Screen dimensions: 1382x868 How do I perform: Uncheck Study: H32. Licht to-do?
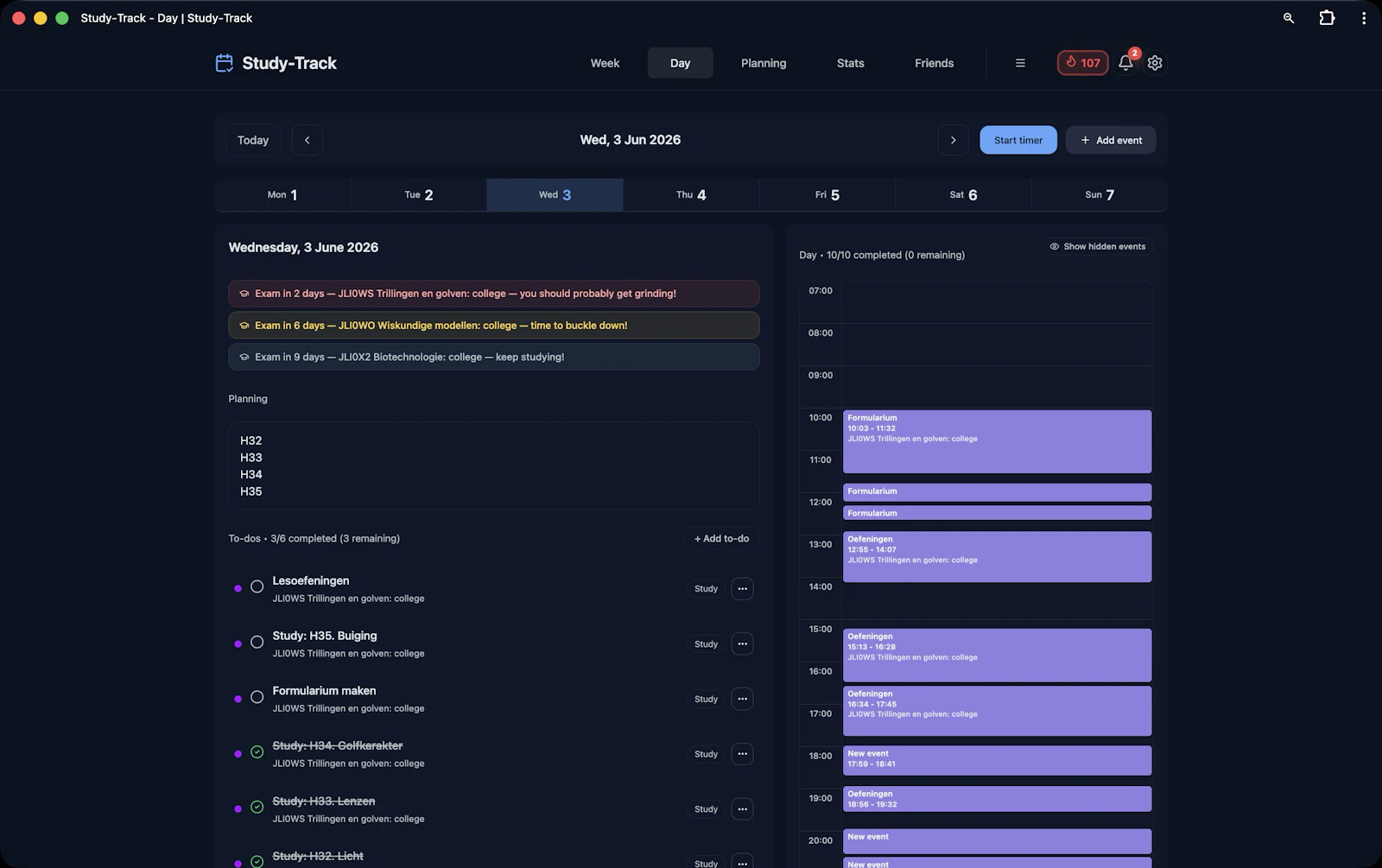(257, 861)
